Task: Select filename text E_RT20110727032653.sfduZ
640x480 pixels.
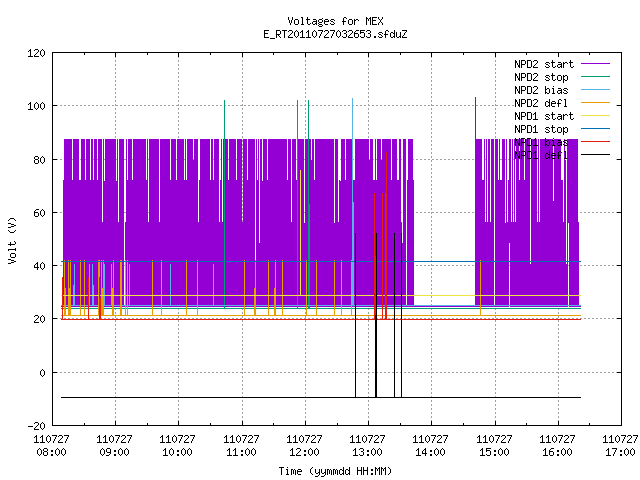Action: (335, 34)
